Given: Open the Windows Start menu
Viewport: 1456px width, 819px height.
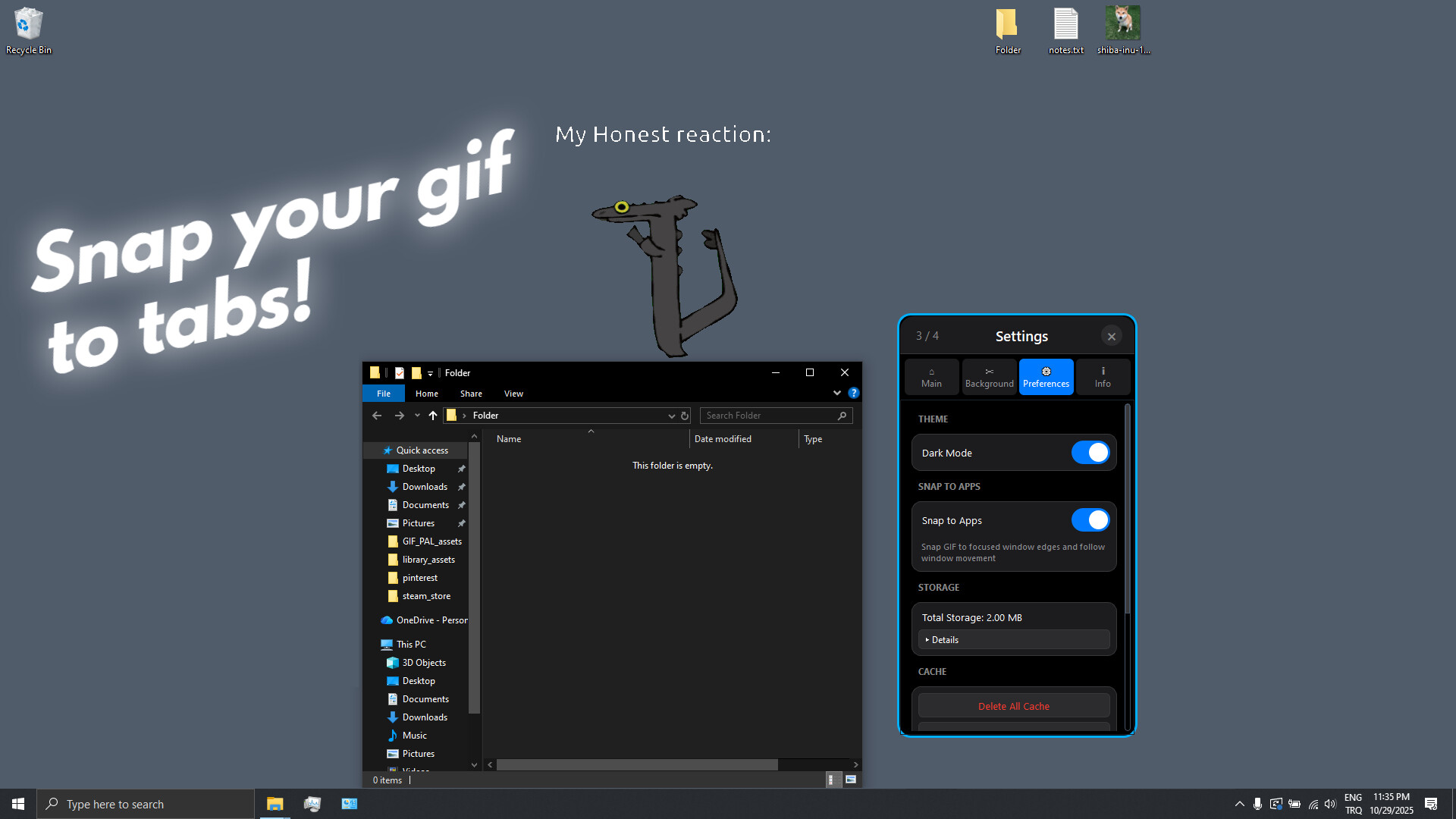Looking at the screenshot, I should tap(16, 803).
